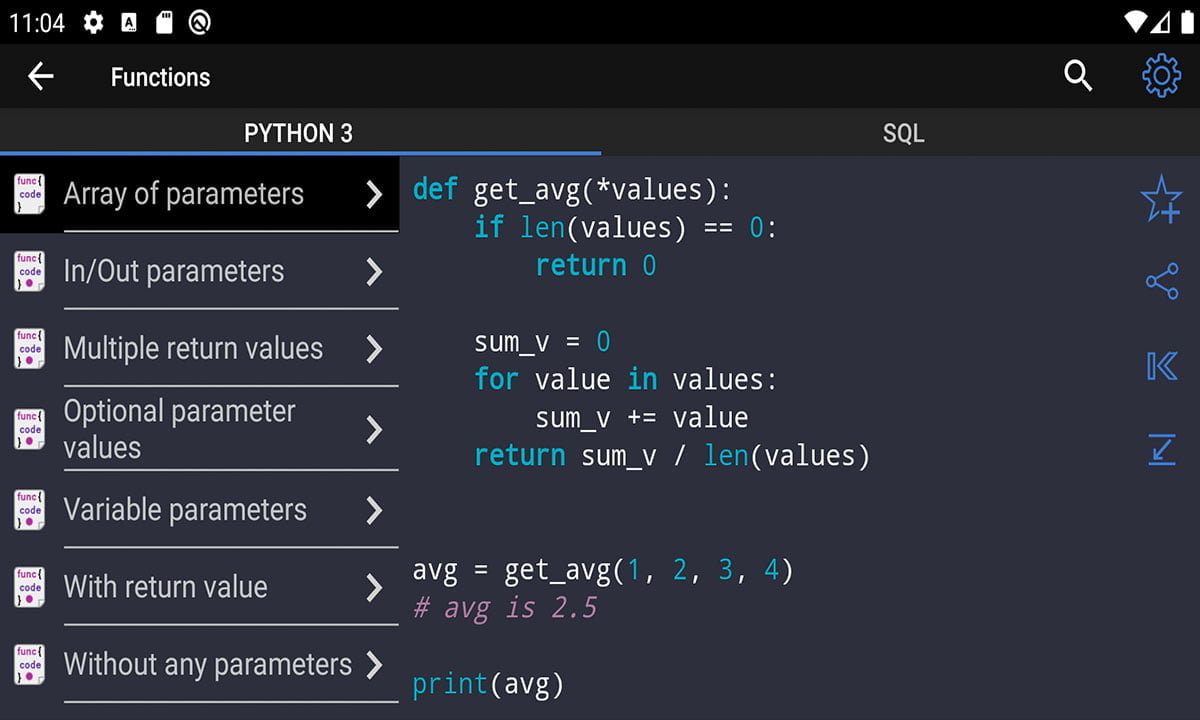Click the 'if len(values) == 0:' line
The image size is (1200, 720).
pyautogui.click(x=626, y=227)
